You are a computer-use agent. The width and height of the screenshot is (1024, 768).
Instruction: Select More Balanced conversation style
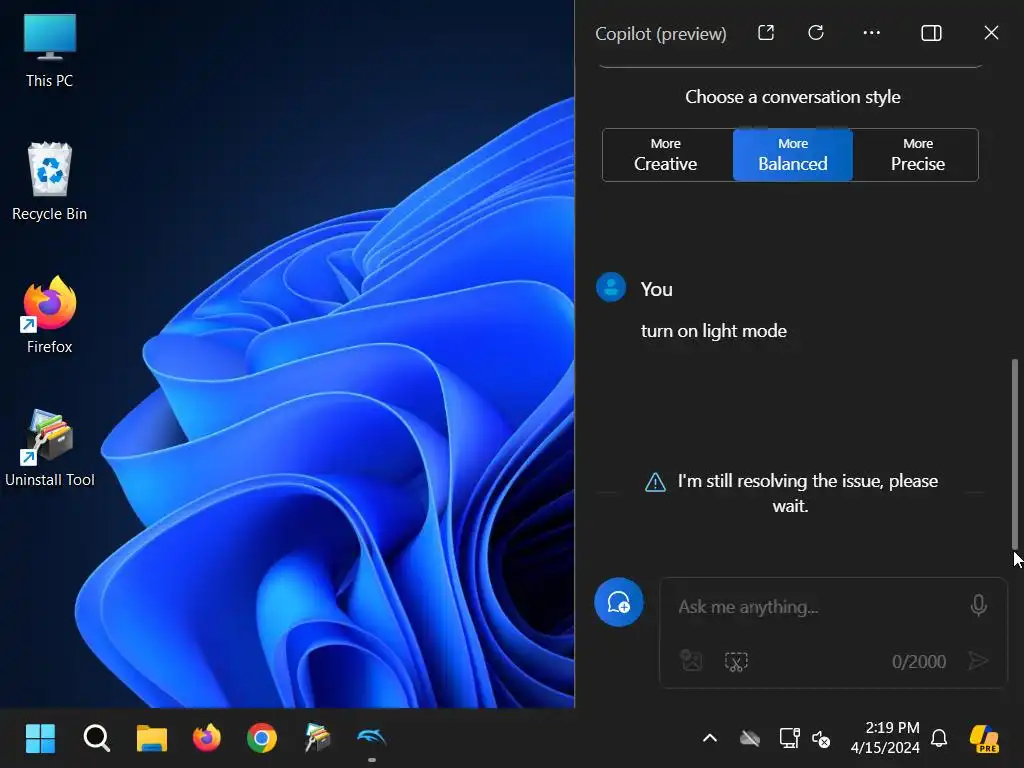coord(793,155)
